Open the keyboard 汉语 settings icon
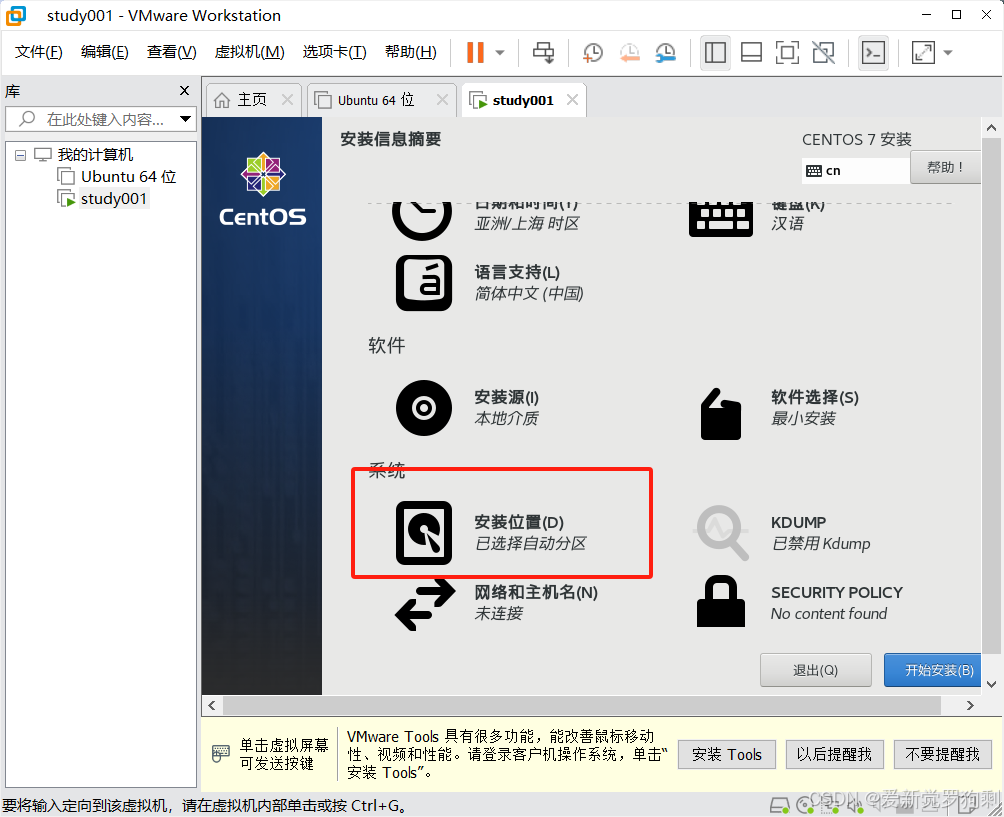This screenshot has height=817, width=1004. [720, 219]
